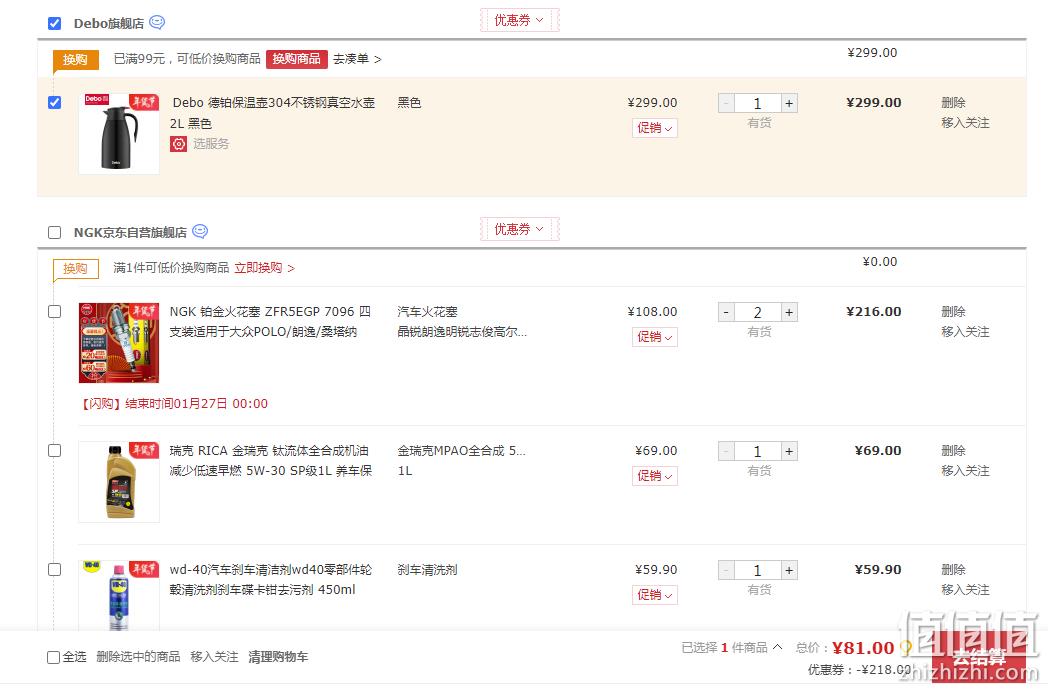Click the 去结算 checkout button
1048x690 pixels.
coord(978,657)
